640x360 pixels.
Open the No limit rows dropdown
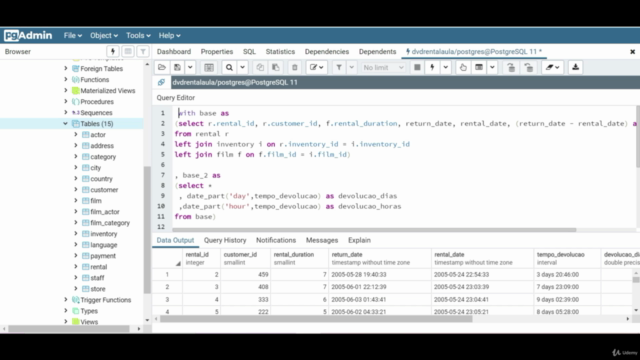(x=383, y=67)
